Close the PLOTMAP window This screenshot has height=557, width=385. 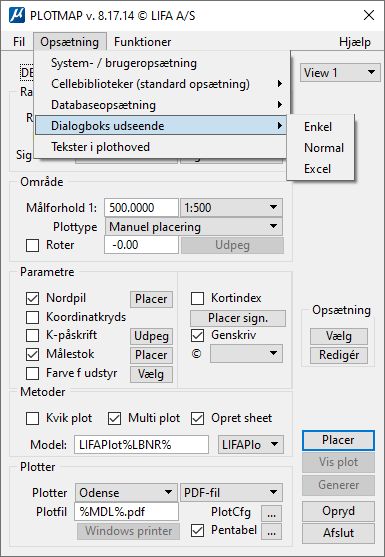(x=369, y=16)
